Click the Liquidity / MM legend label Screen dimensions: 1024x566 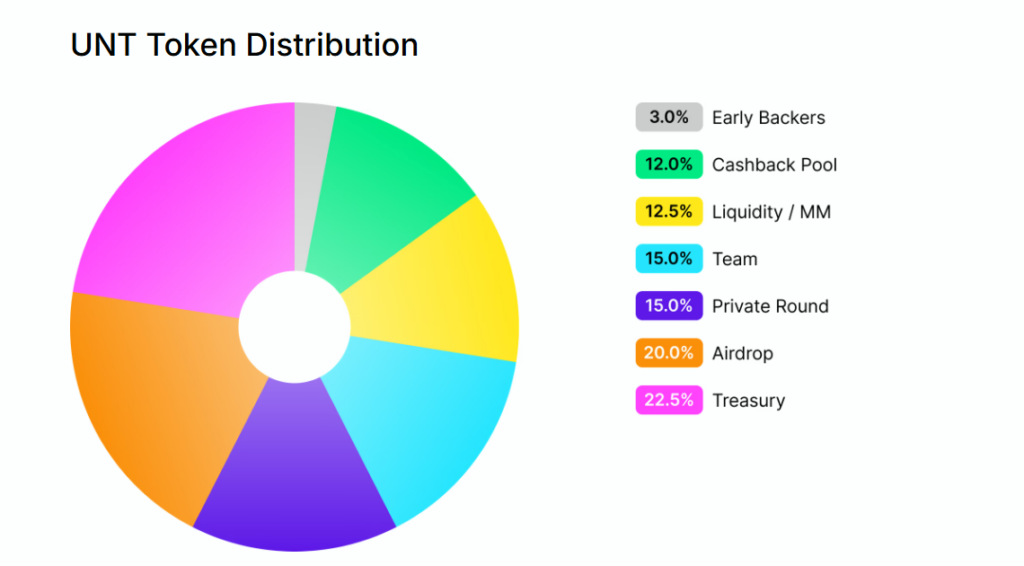771,212
